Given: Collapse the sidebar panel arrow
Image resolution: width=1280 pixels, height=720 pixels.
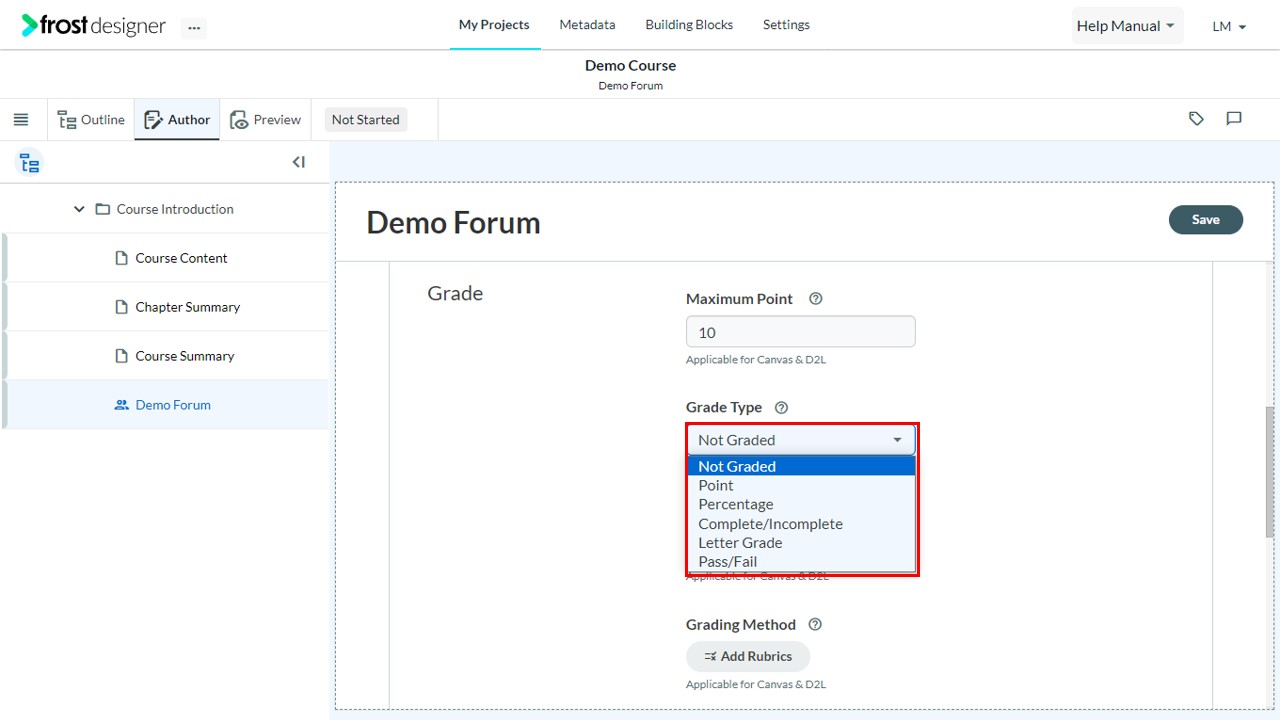Looking at the screenshot, I should coord(298,162).
